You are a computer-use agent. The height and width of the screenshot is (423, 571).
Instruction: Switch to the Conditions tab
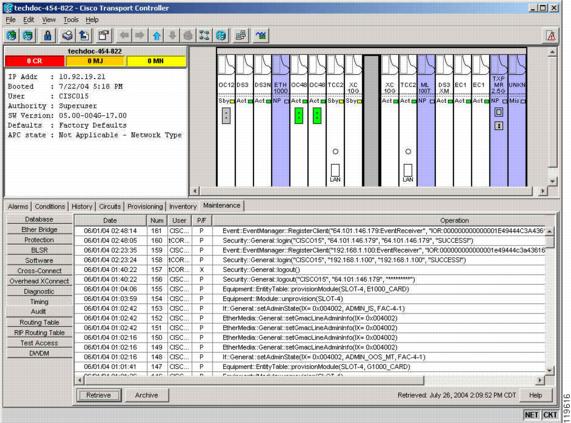(x=50, y=206)
